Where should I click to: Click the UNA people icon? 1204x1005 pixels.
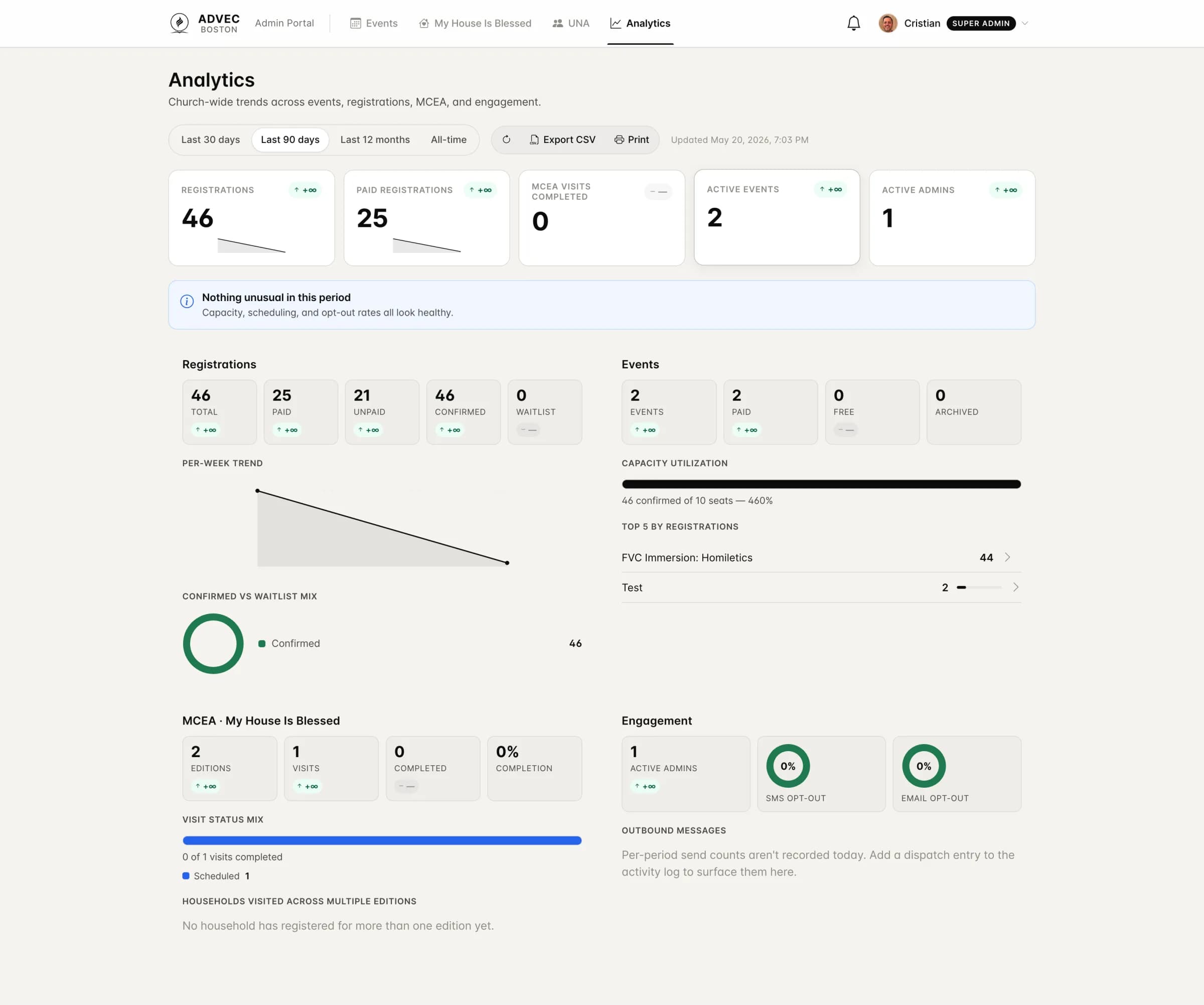557,23
